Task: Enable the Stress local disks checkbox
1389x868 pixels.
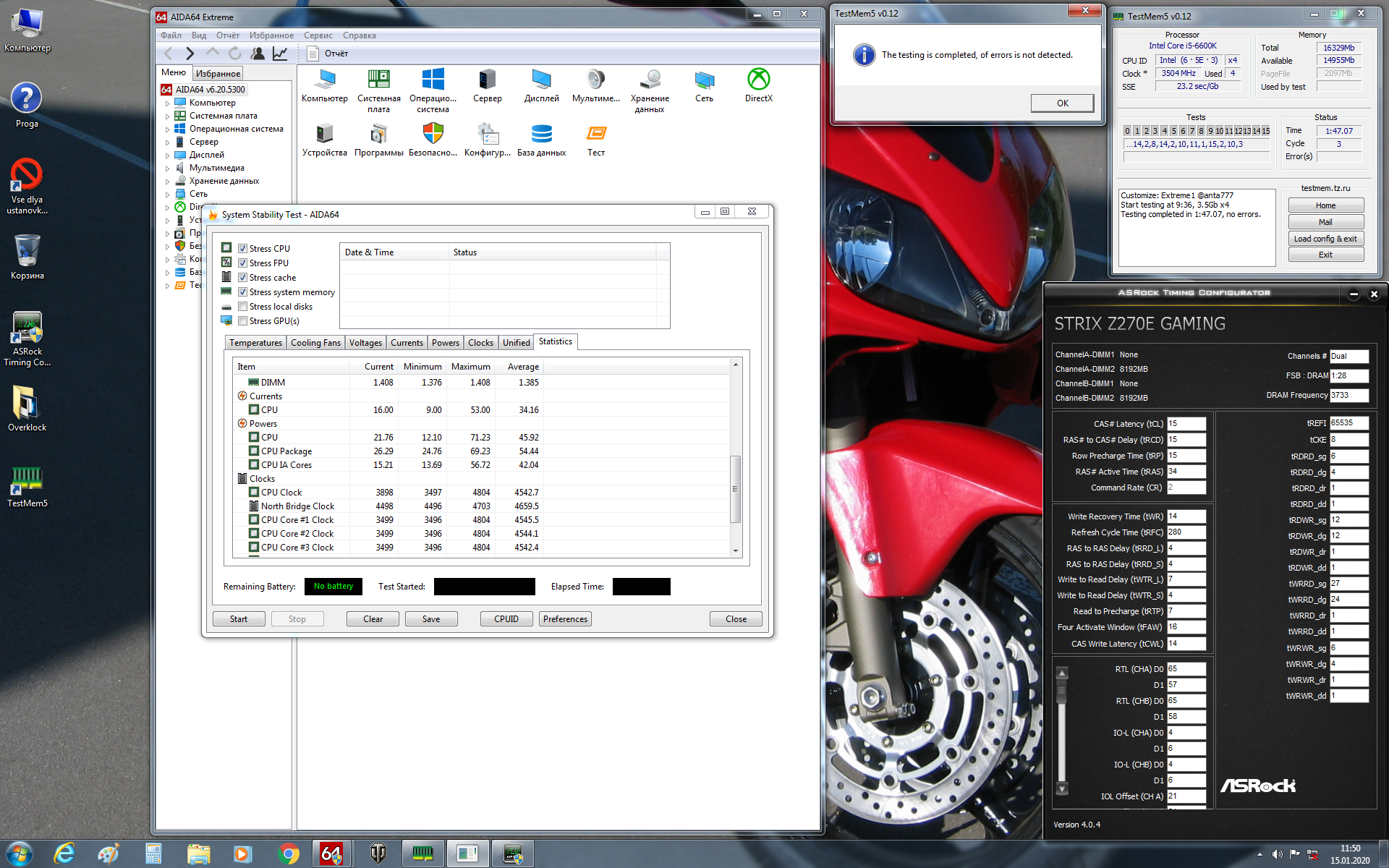Action: point(243,307)
